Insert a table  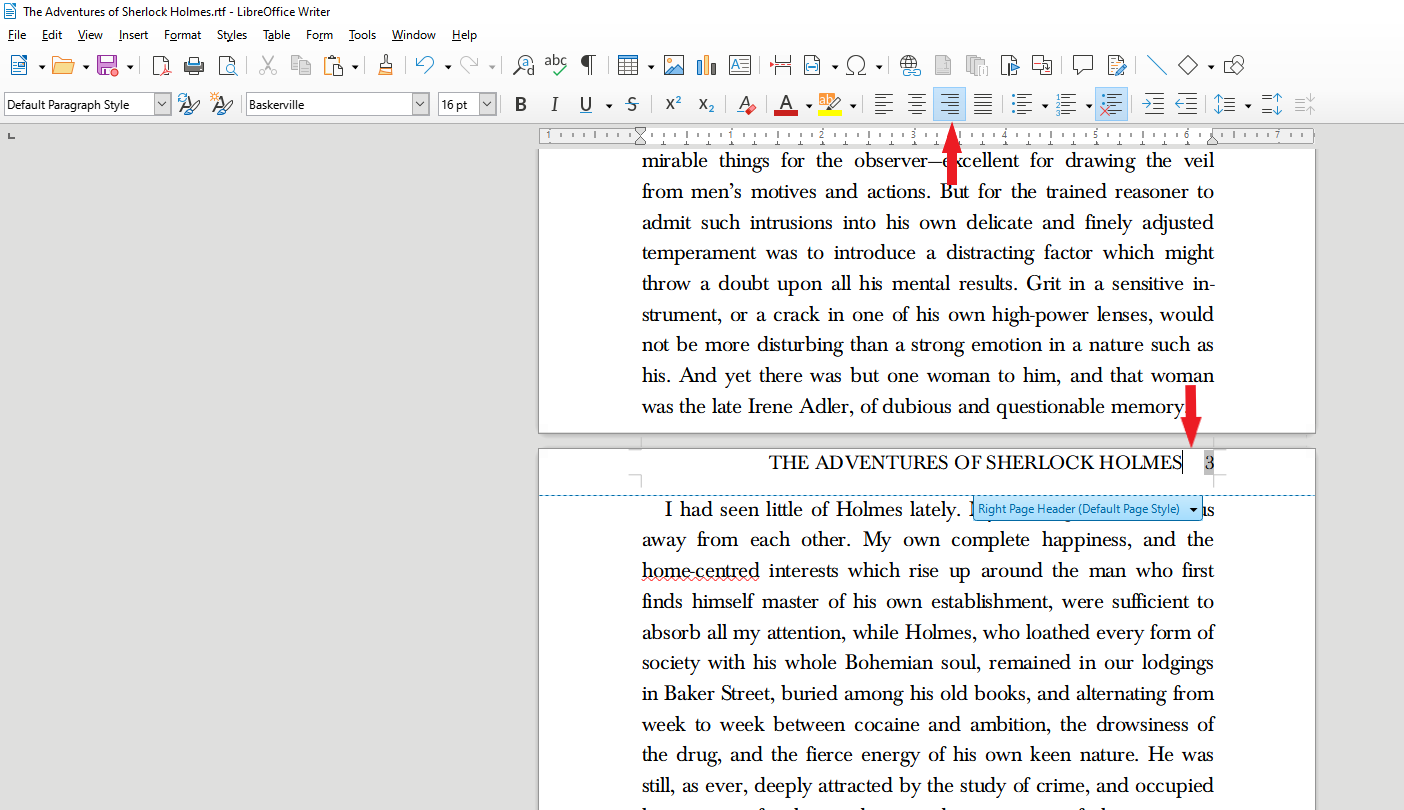tap(628, 66)
